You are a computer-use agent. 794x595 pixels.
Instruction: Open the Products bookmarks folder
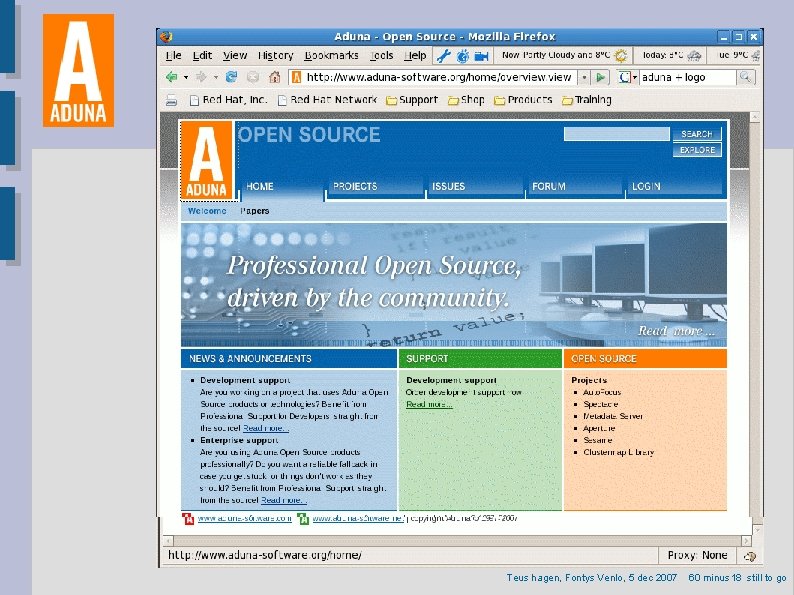click(x=523, y=100)
